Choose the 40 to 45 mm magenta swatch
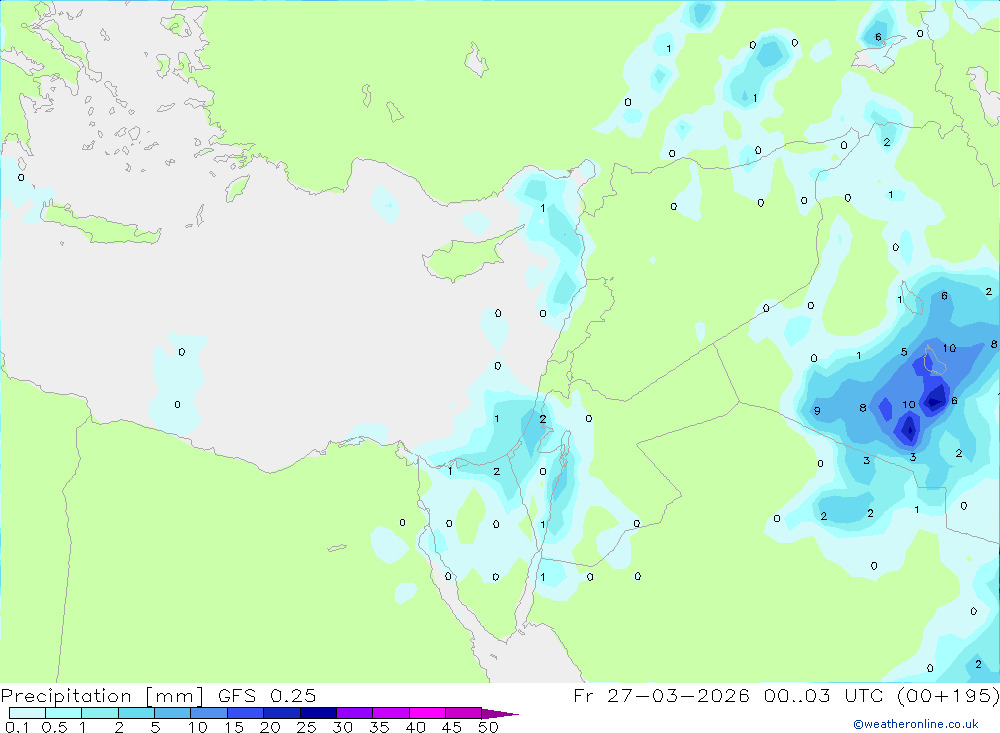The image size is (1000, 733). tap(427, 713)
